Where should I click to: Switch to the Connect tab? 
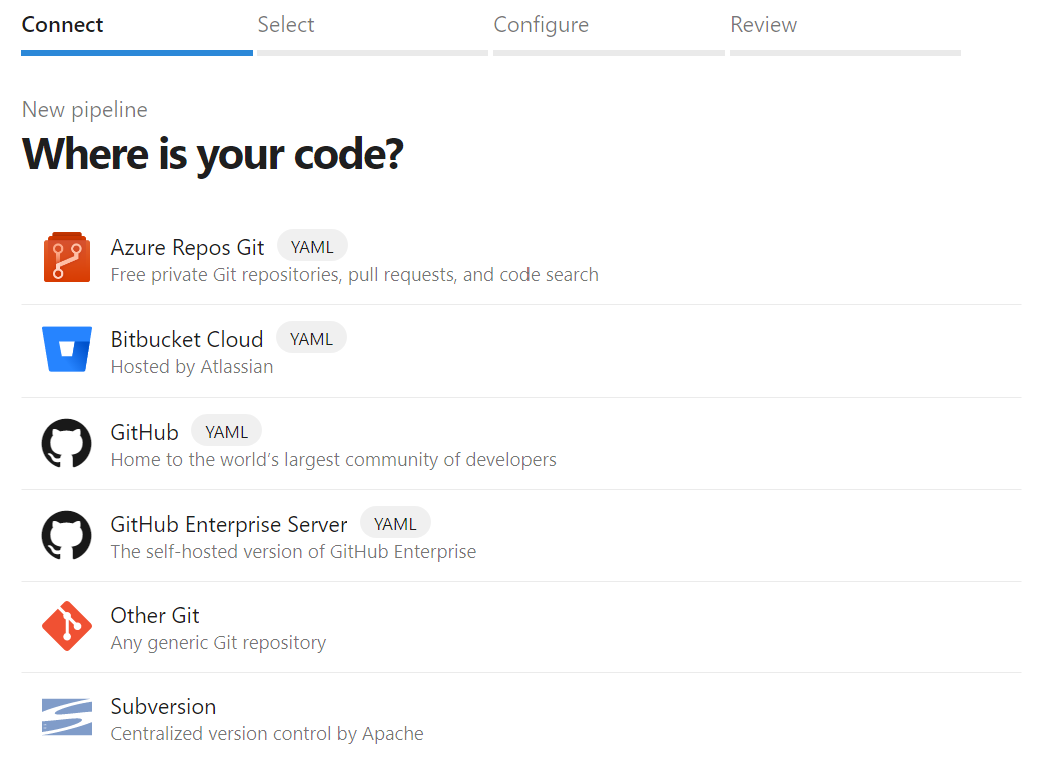click(x=136, y=32)
